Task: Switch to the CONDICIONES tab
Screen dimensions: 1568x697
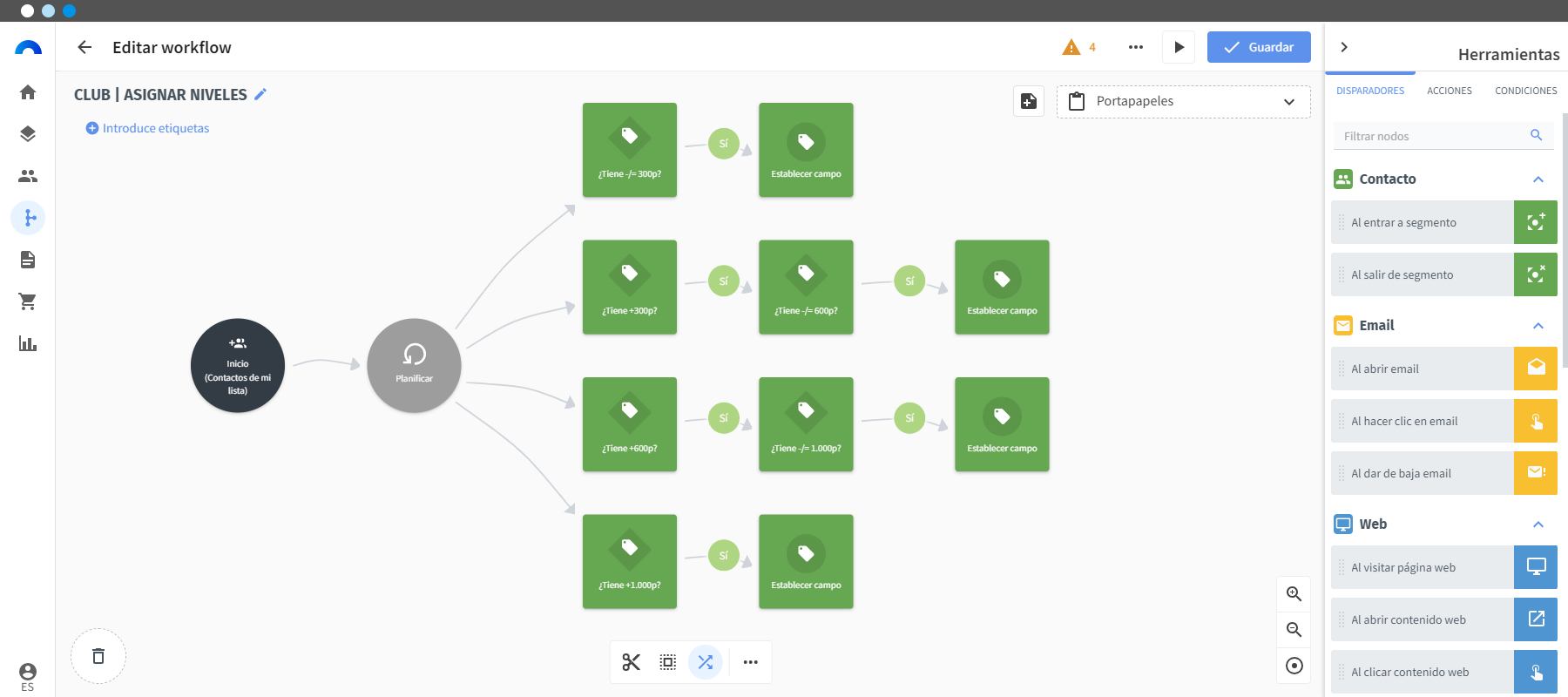Action: point(1526,91)
